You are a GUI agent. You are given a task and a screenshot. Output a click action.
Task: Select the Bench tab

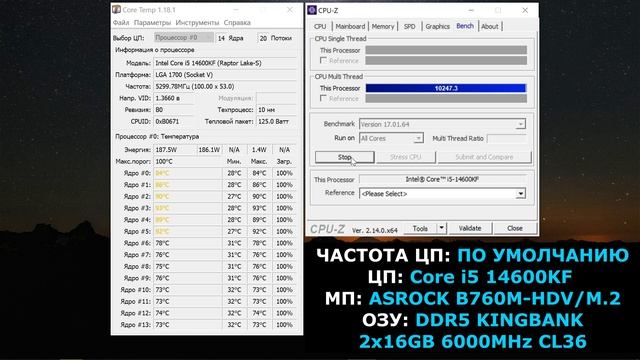click(465, 26)
